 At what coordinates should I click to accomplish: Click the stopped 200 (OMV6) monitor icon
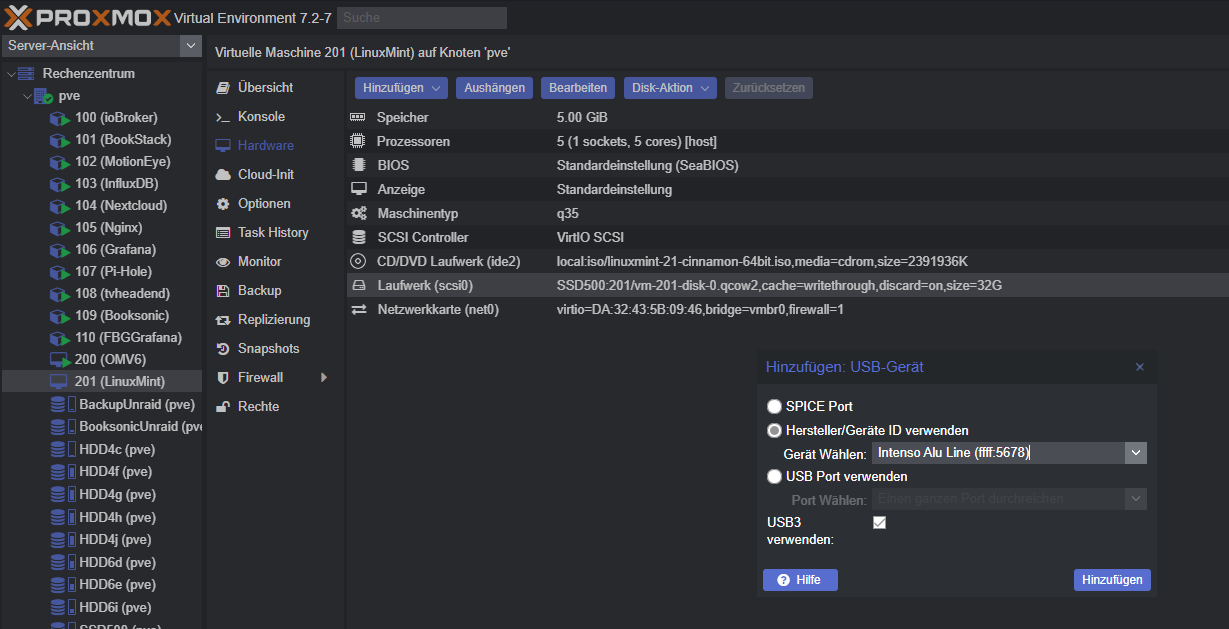click(x=59, y=359)
